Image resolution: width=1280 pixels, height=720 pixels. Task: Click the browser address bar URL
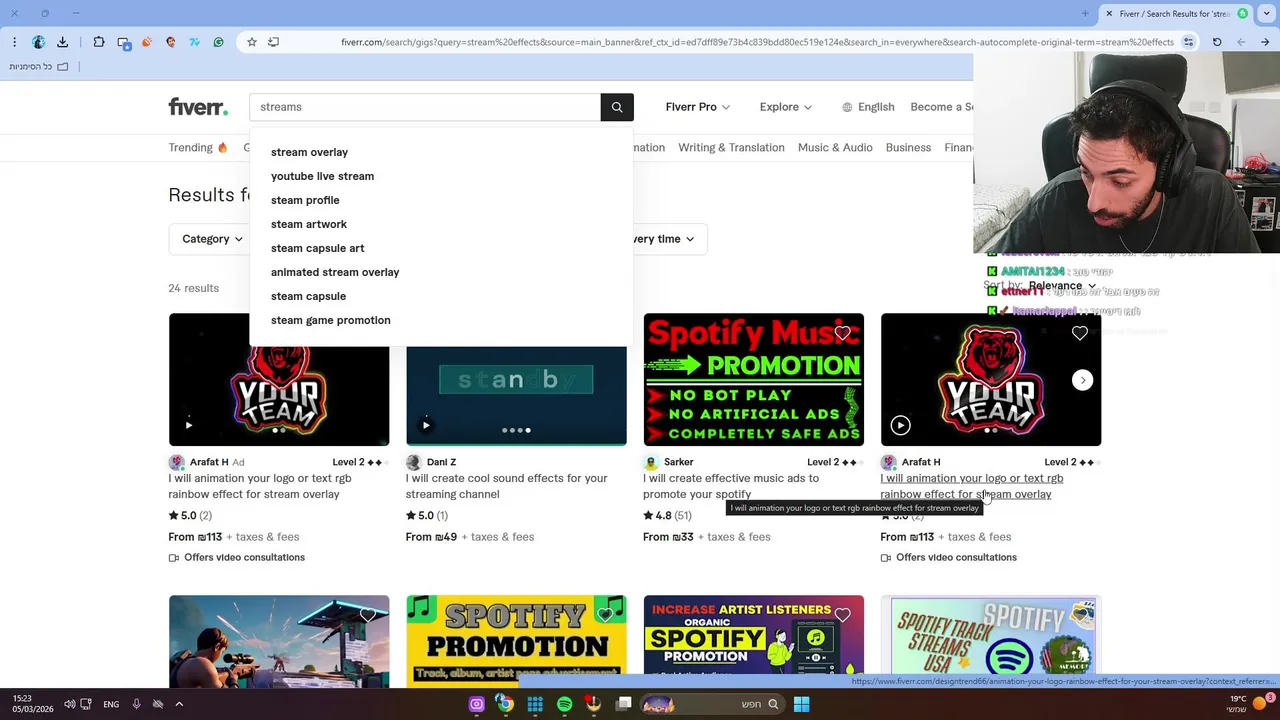click(x=757, y=42)
